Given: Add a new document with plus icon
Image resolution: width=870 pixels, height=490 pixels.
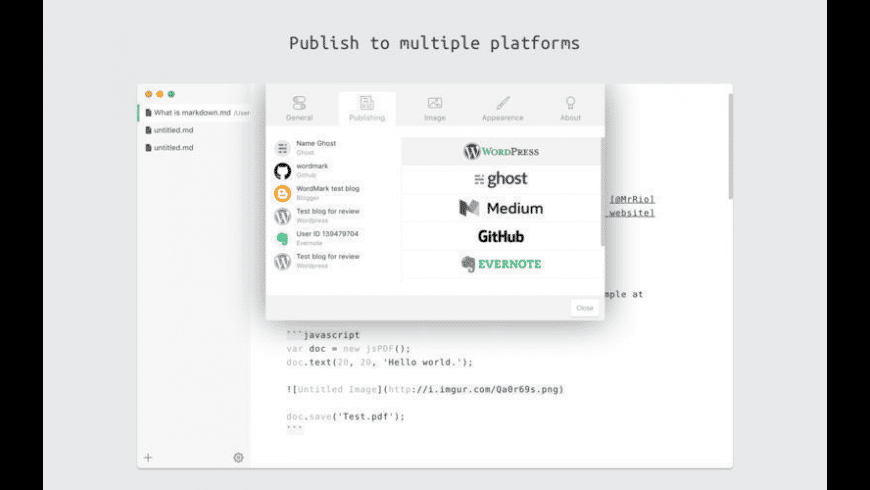Looking at the screenshot, I should click(x=148, y=458).
